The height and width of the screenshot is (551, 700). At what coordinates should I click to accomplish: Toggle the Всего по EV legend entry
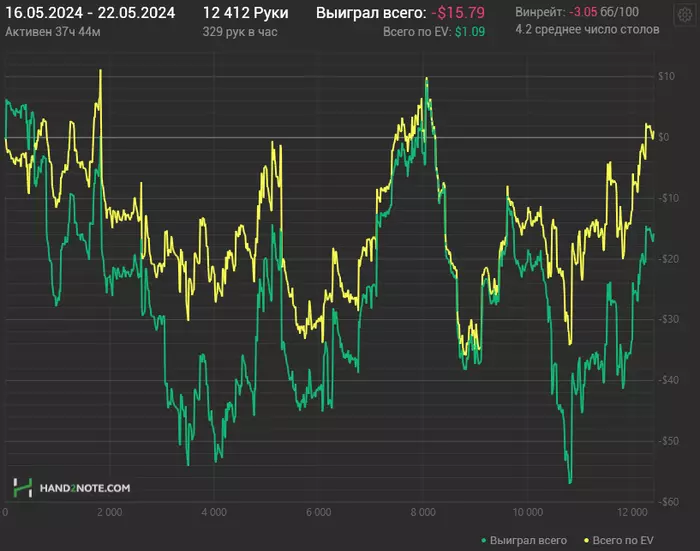619,541
